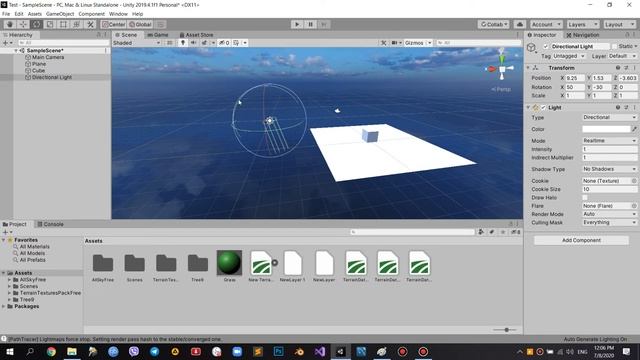Pause the game playback
Viewport: 640px width, 360px height.
[310, 24]
